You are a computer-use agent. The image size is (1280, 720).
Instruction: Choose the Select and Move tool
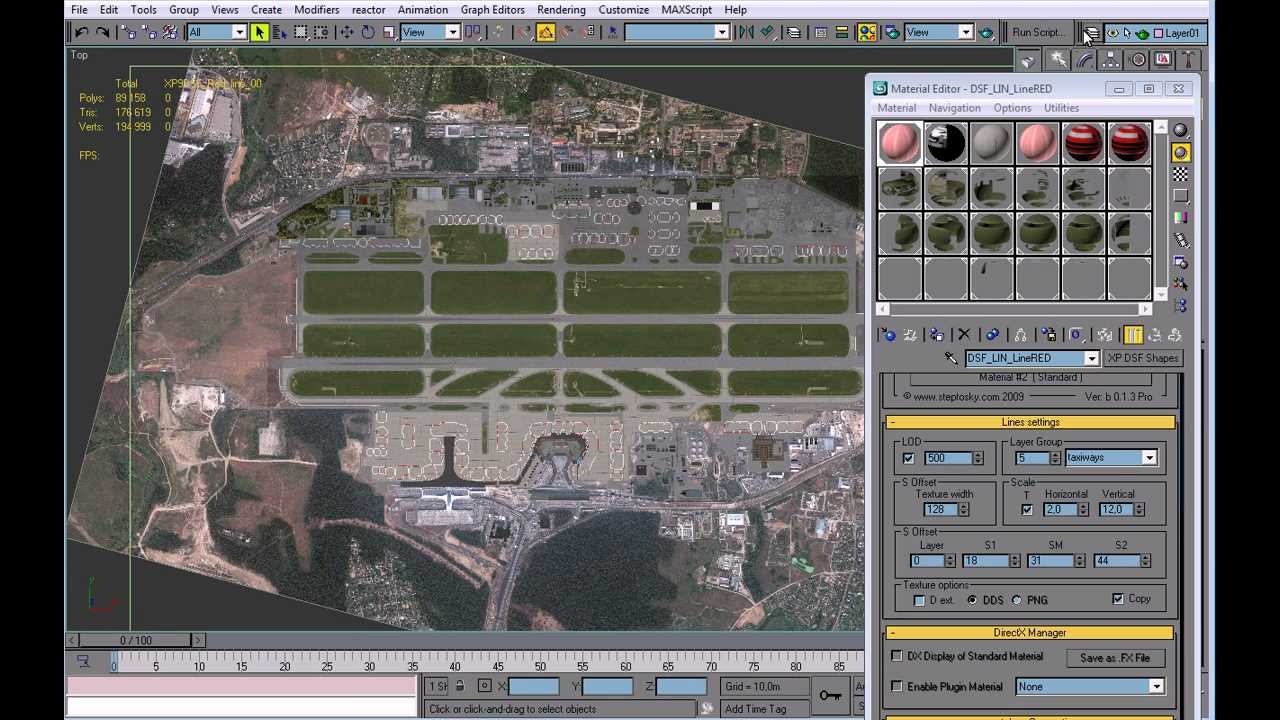346,33
